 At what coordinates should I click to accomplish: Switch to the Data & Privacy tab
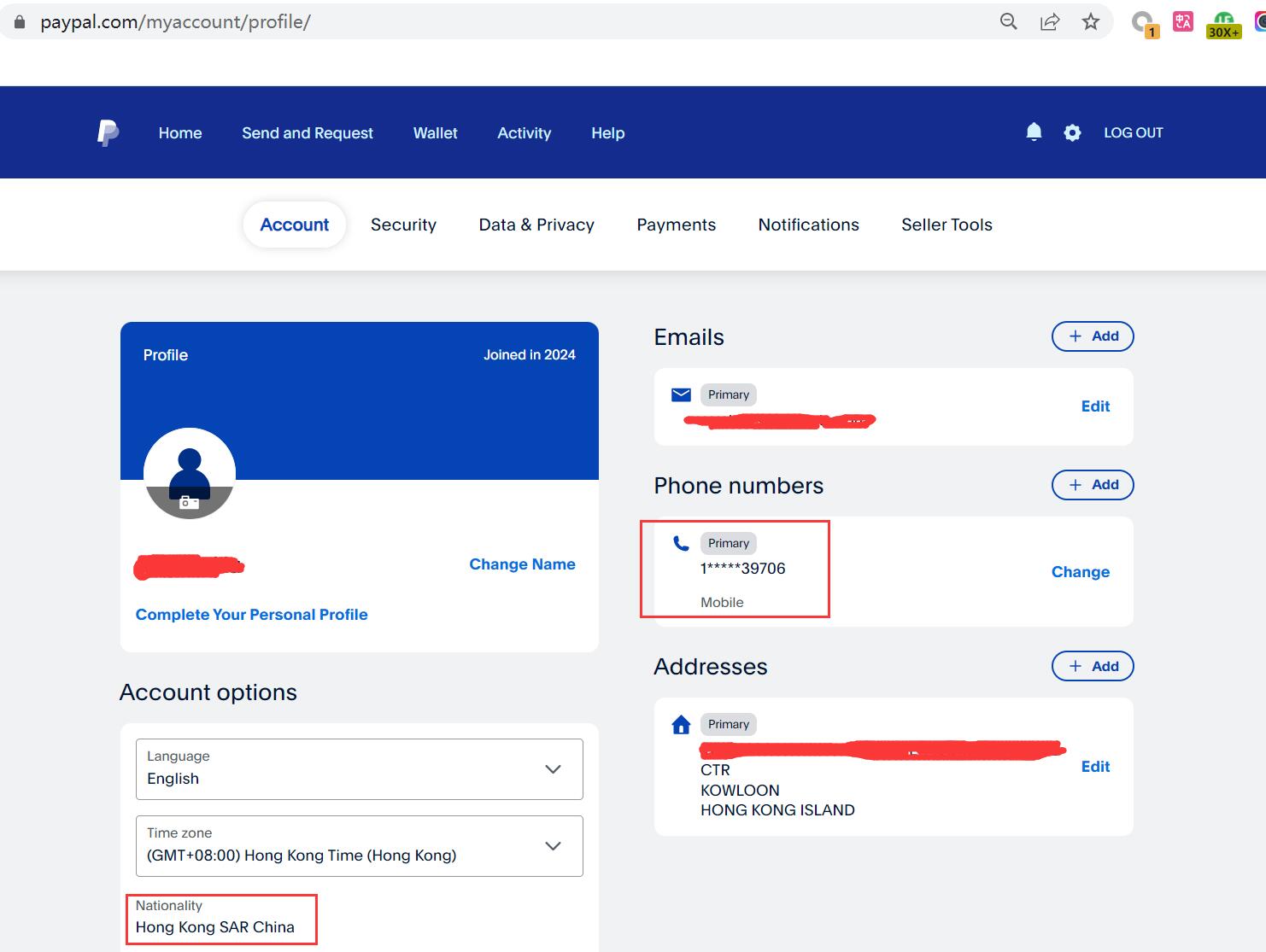pyautogui.click(x=536, y=225)
